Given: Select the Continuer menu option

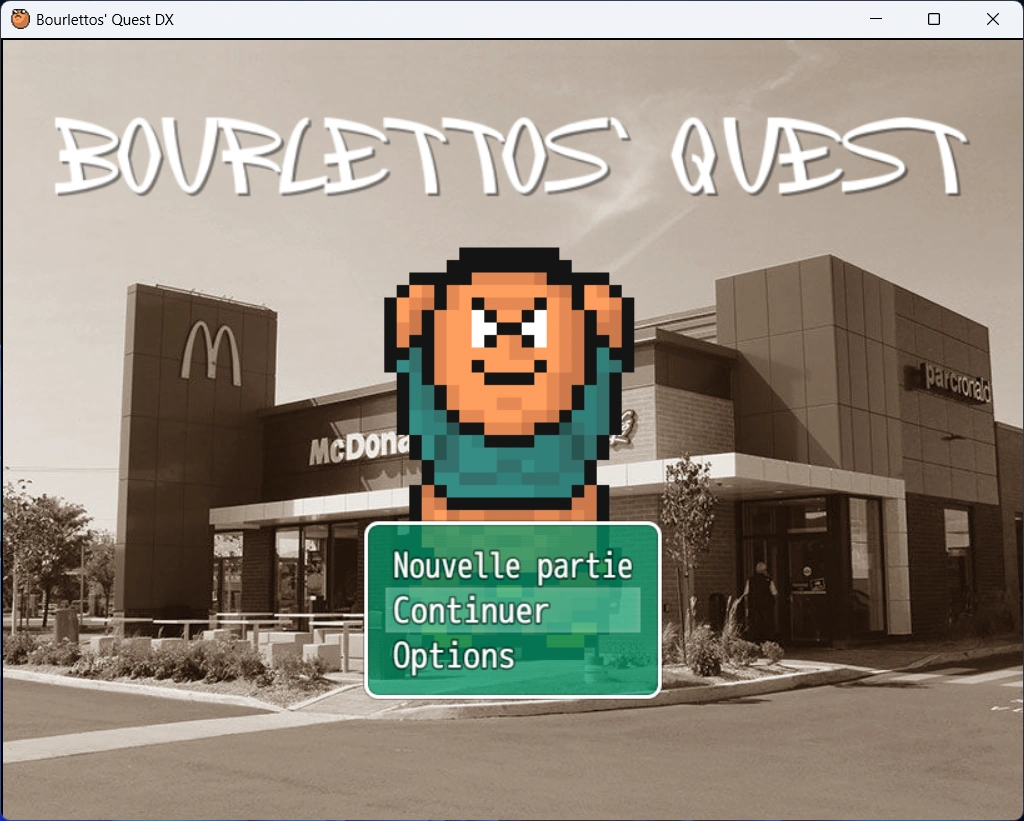Looking at the screenshot, I should pos(471,610).
